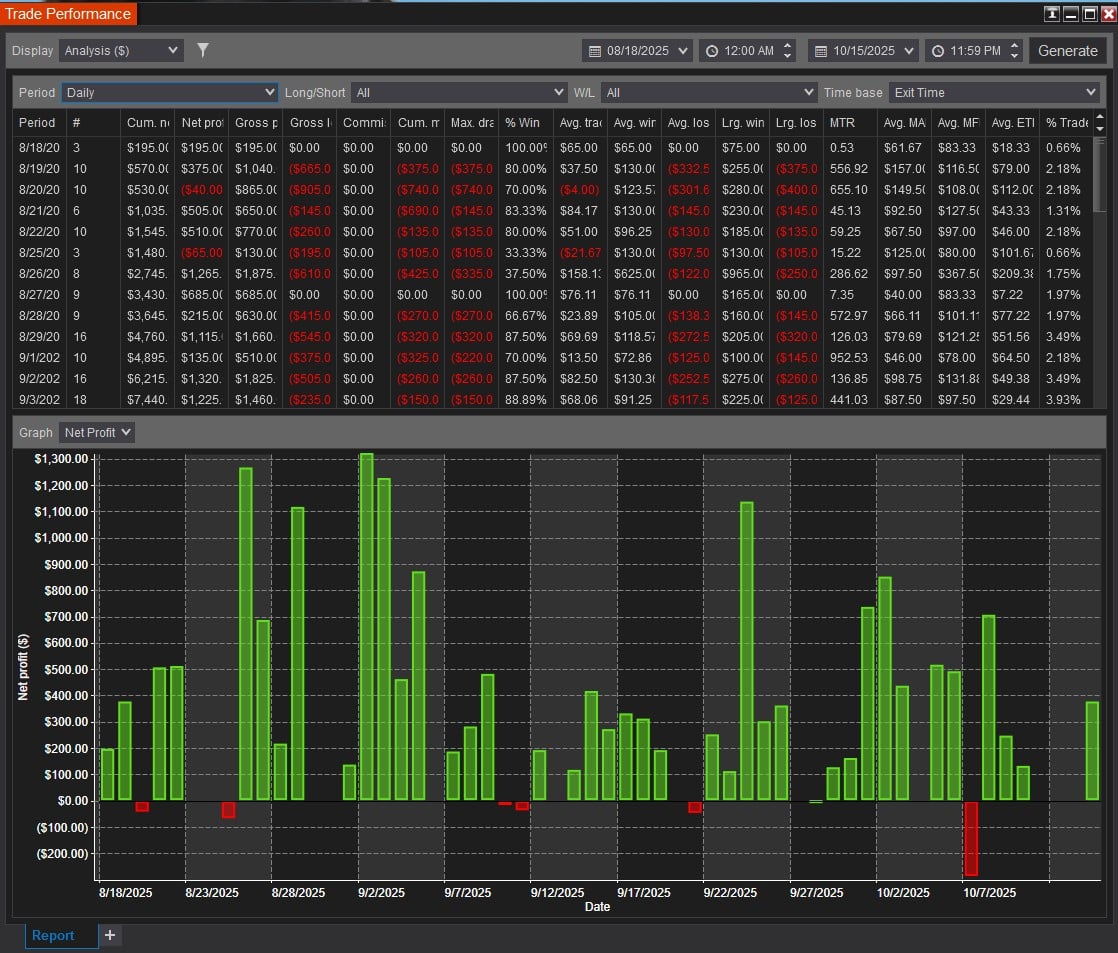Open the Time base Exit Time dropdown
Viewport: 1118px width, 953px height.
[x=993, y=92]
